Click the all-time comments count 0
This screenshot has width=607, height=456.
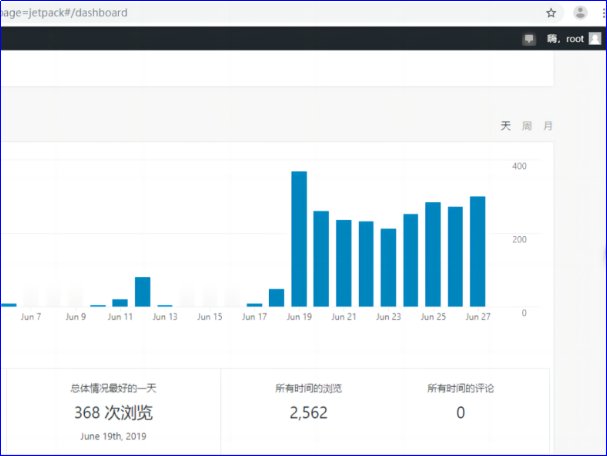pos(460,413)
